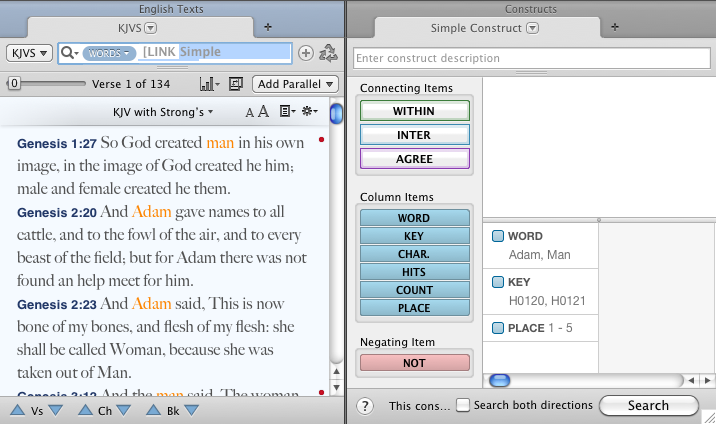Viewport: 716px width, 424px height.
Task: Click the recycle search icon
Action: point(327,53)
